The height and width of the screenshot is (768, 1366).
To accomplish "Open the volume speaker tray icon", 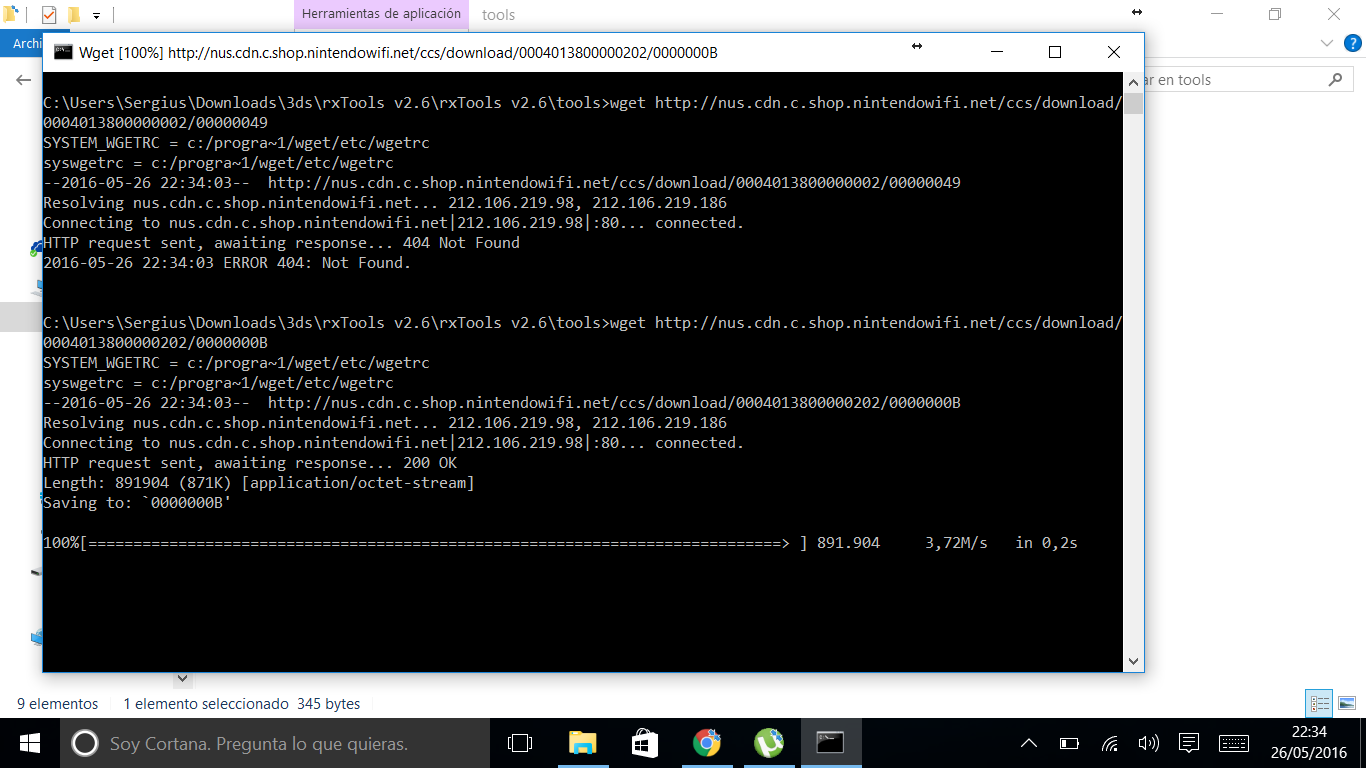I will click(1149, 743).
